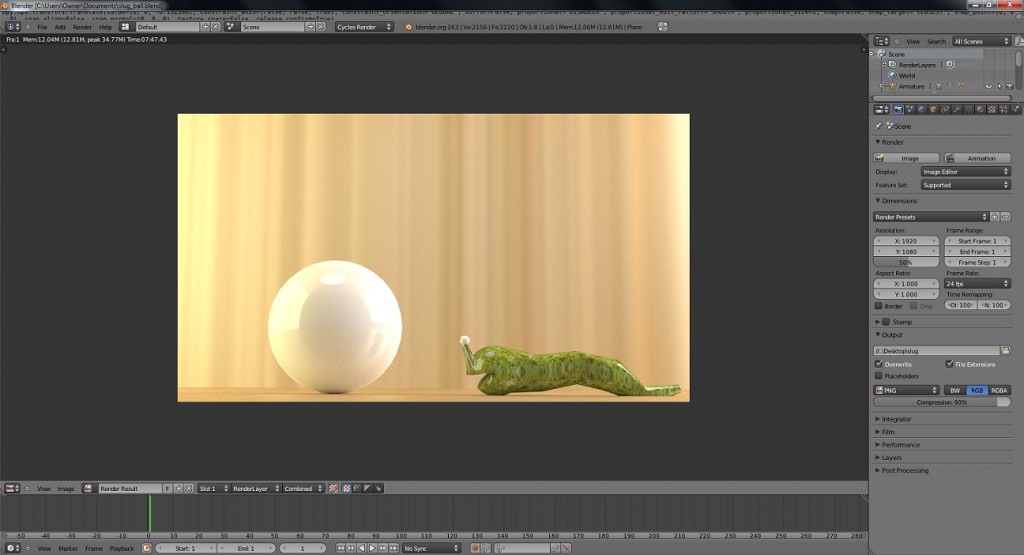Screen dimensions: 1024x555
Task: Open the No Sync dropdown in timeline
Action: pos(431,548)
